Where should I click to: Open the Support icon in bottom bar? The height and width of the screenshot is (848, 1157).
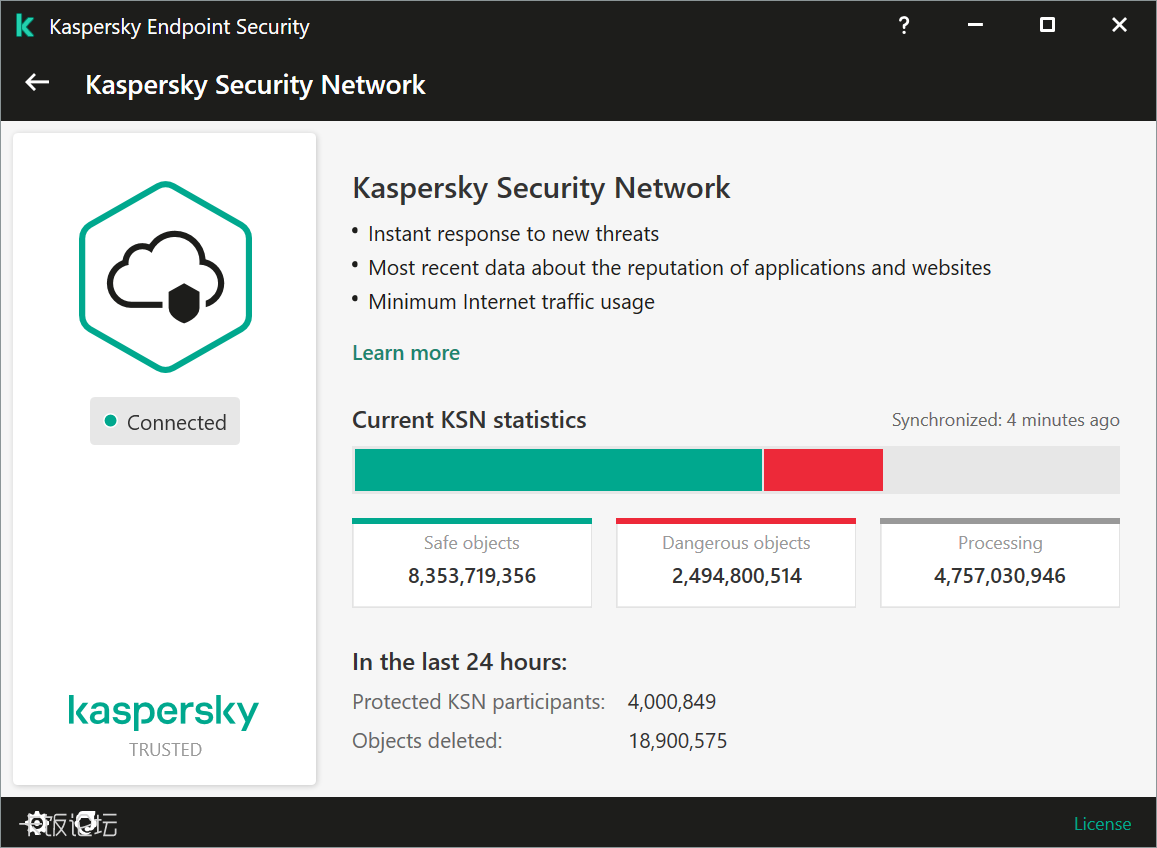tap(87, 823)
